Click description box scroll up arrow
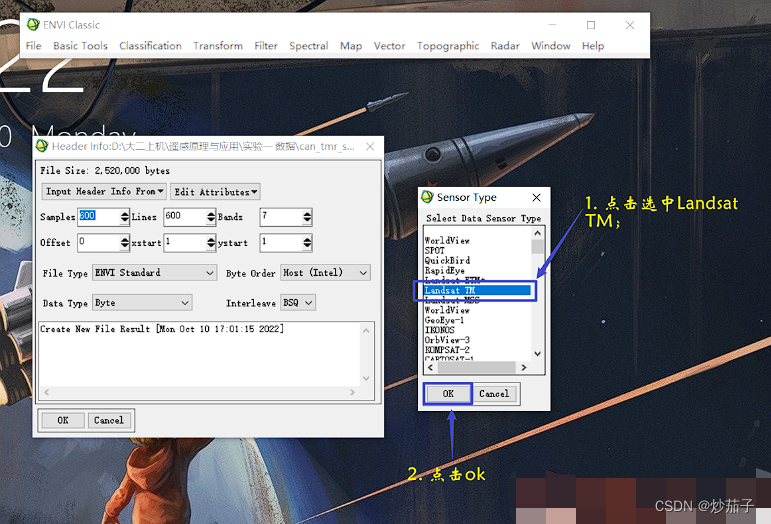 coord(366,331)
